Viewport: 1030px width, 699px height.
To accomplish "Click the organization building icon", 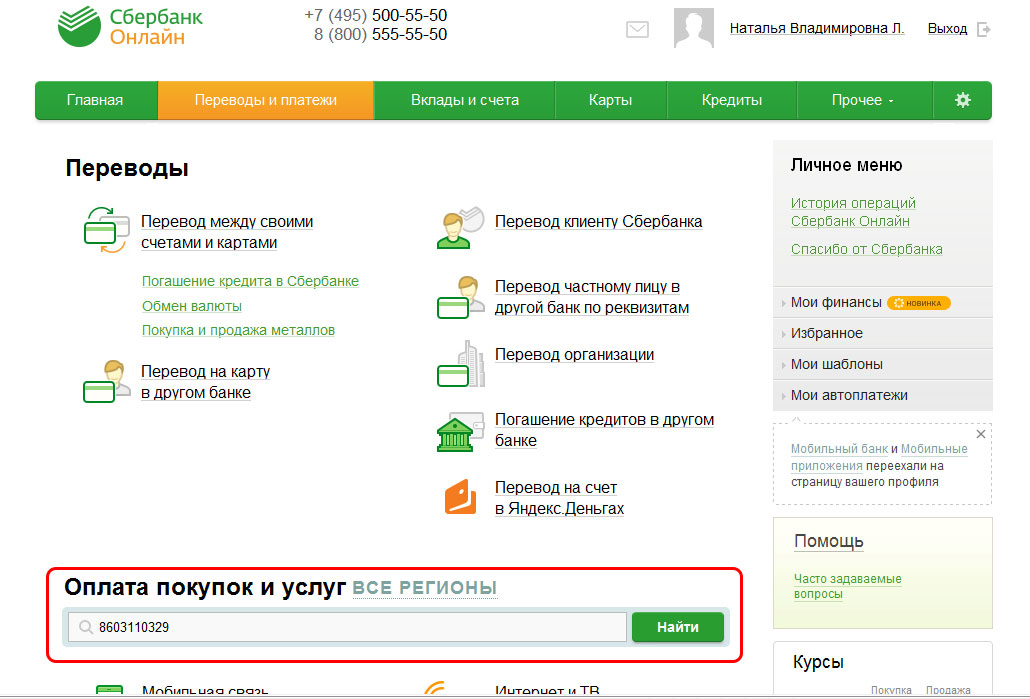I will point(460,365).
